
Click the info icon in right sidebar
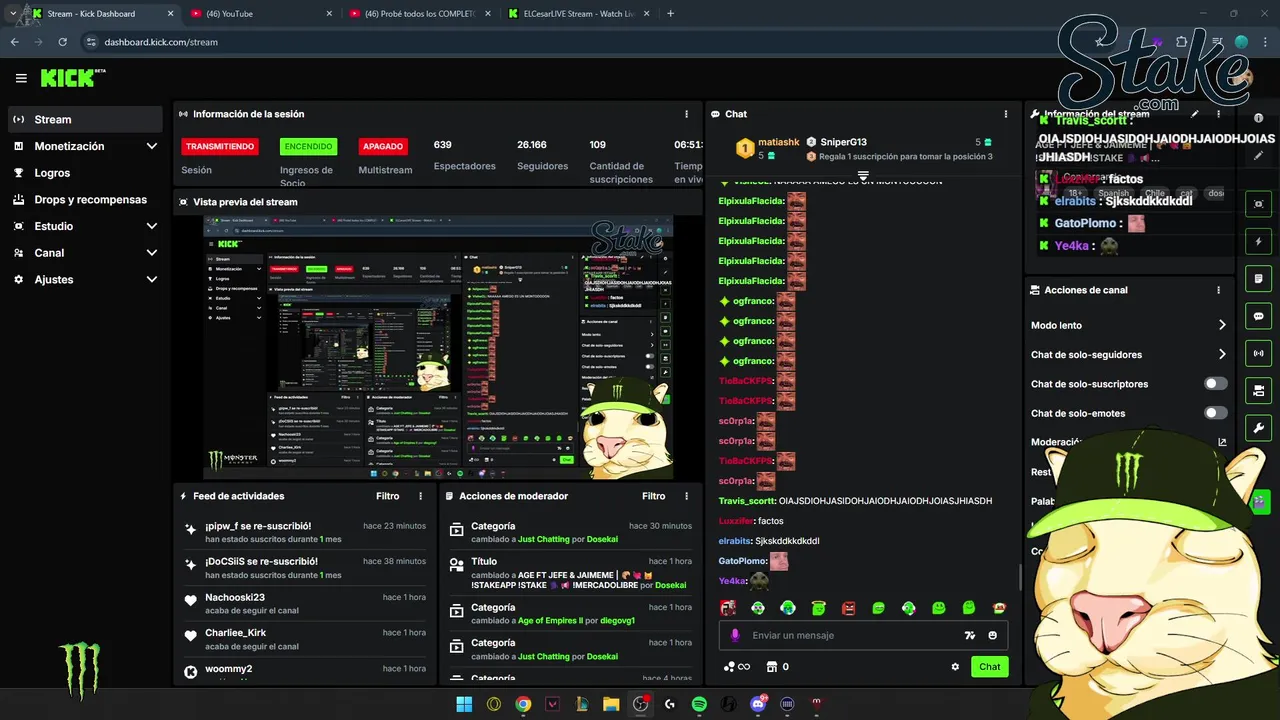click(1259, 118)
